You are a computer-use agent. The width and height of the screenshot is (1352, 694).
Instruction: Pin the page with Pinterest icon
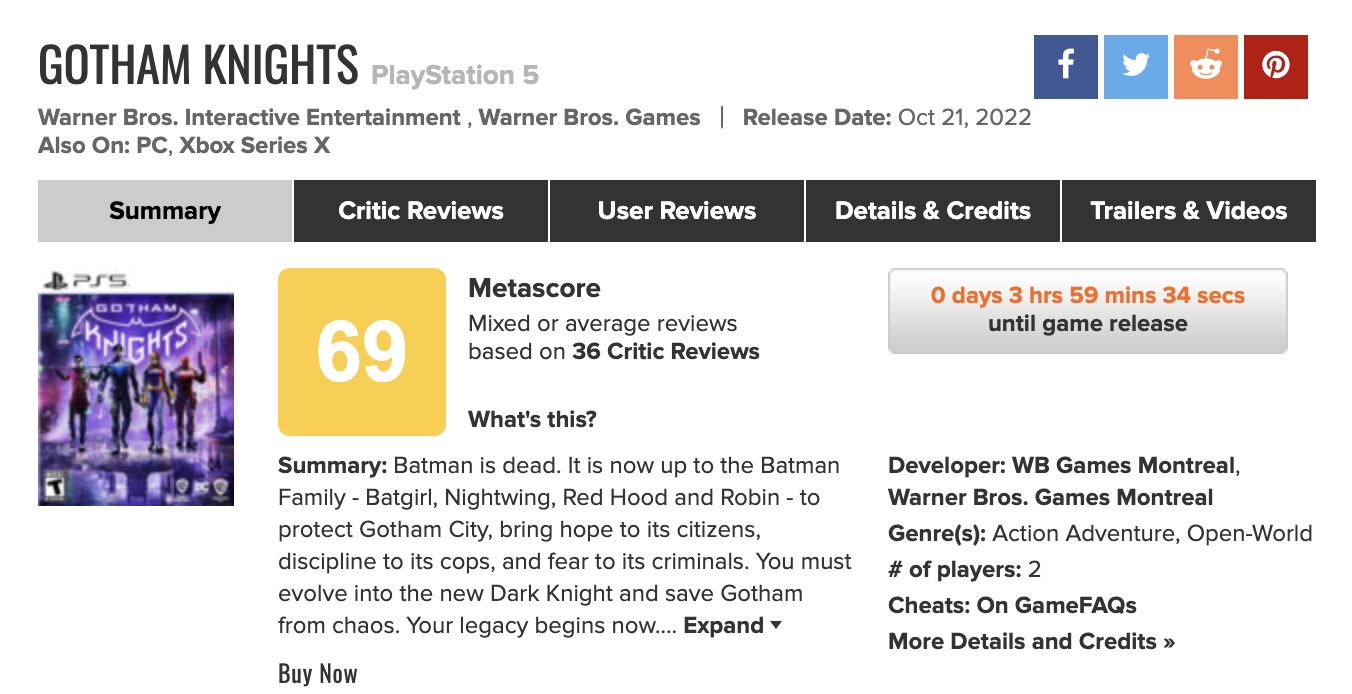coord(1275,67)
